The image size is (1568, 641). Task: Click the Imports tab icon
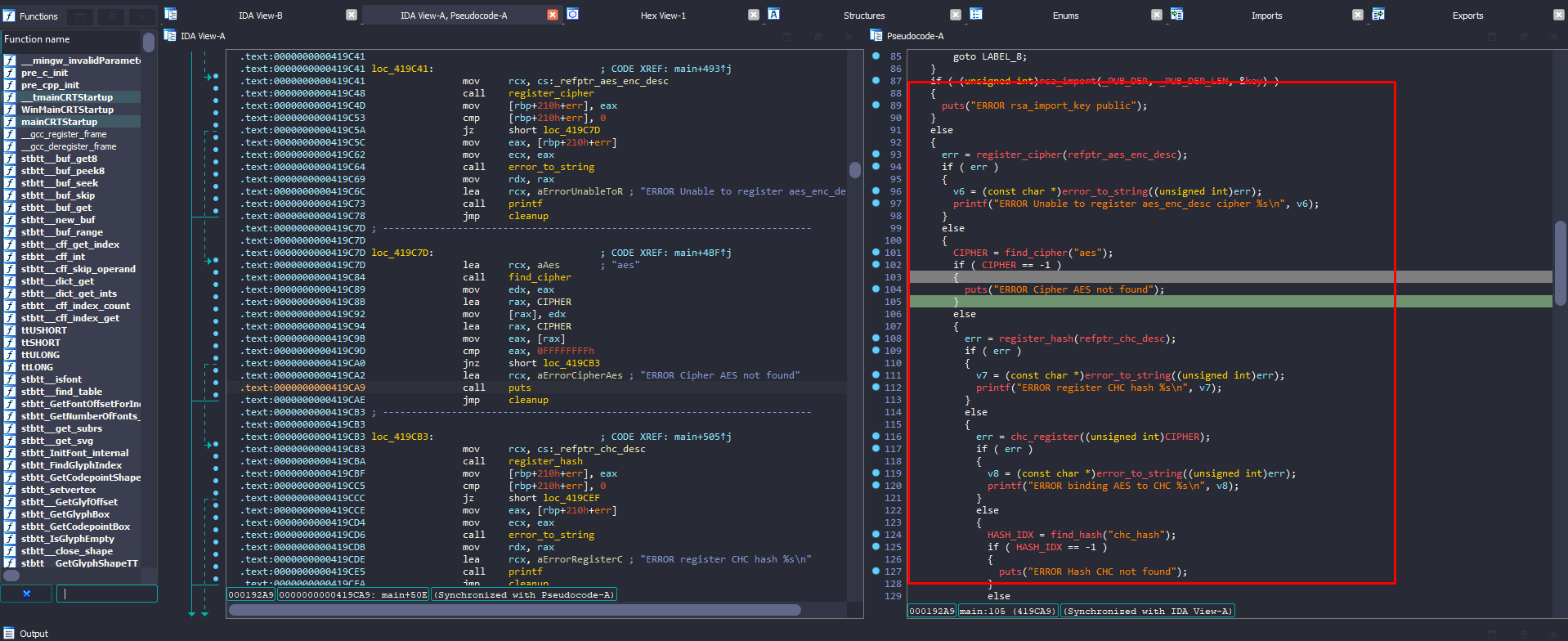[1176, 14]
